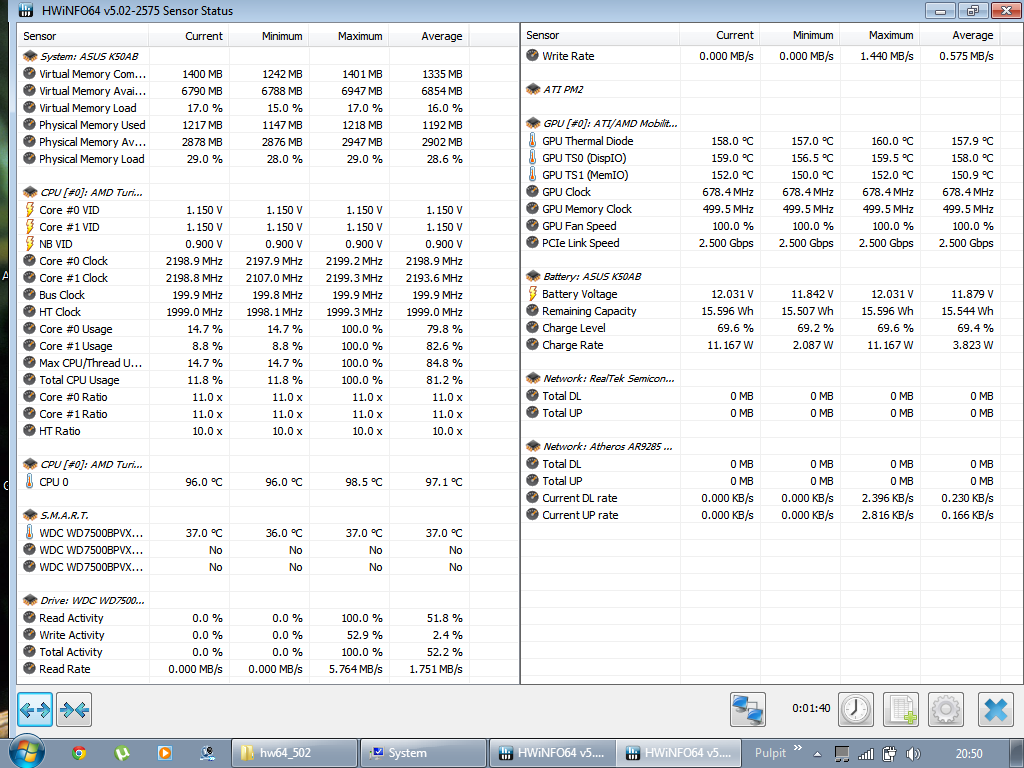Screen dimensions: 1024x768
Task: Click the thermometer icon beside GPU Thermal Diode
Action: click(x=532, y=140)
